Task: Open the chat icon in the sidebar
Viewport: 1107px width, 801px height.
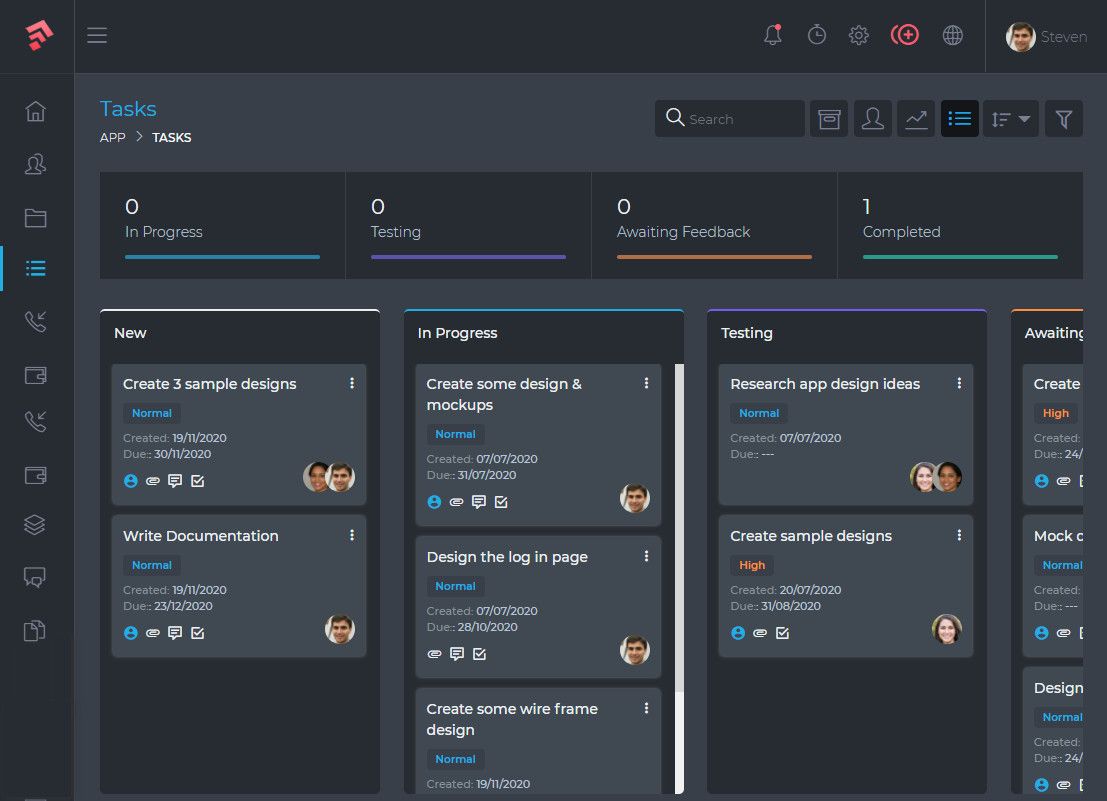Action: (x=35, y=577)
